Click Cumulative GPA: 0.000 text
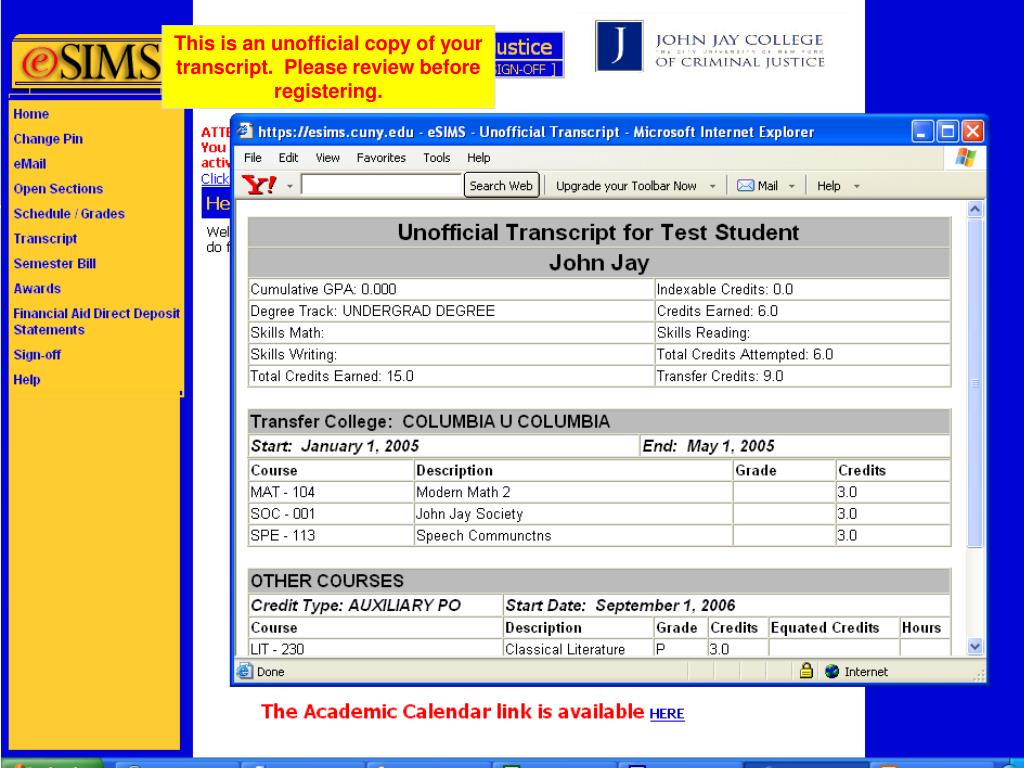The height and width of the screenshot is (768, 1024). (x=323, y=289)
